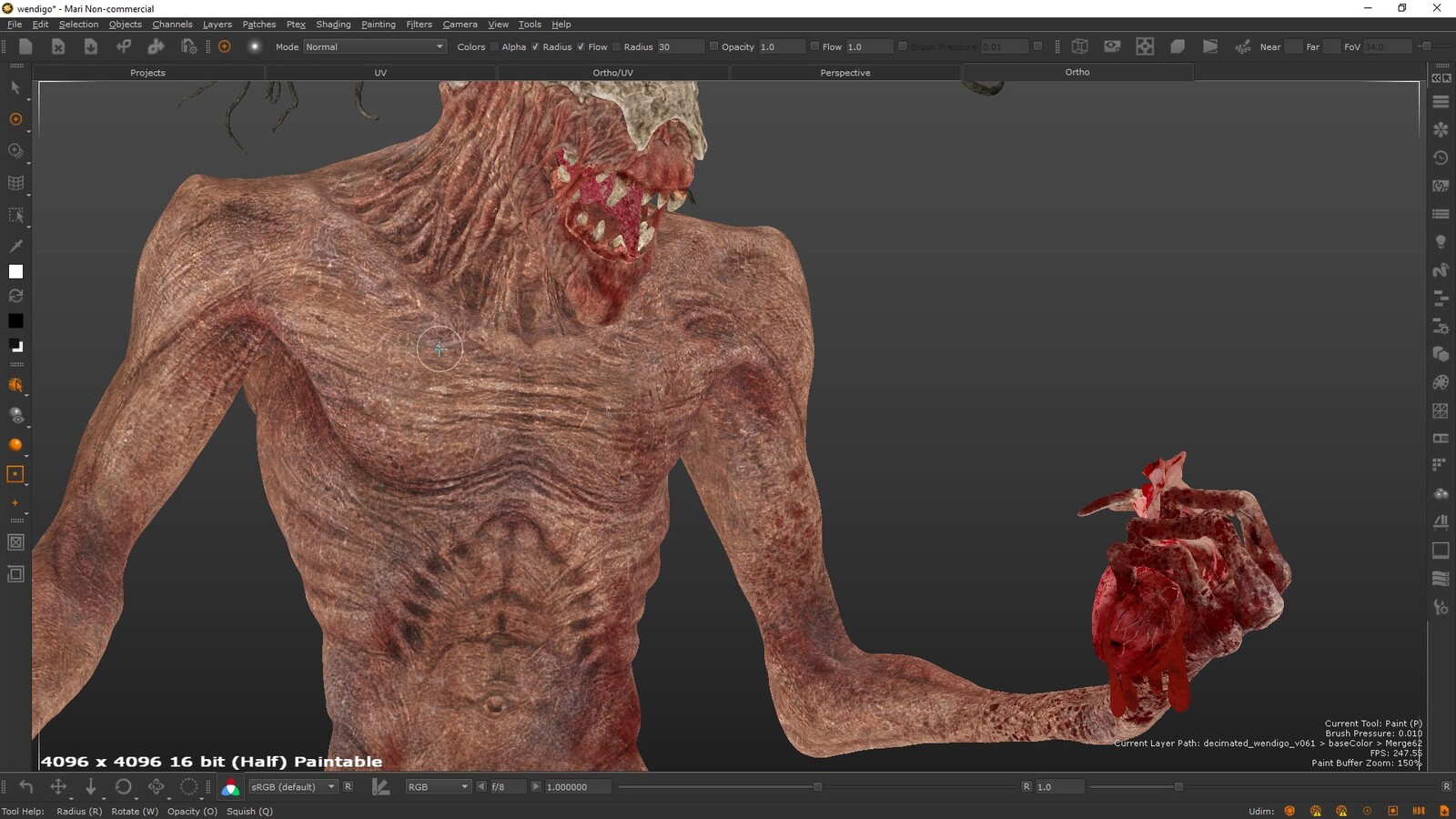This screenshot has height=819, width=1456.
Task: Open the RGB channel display dropdown
Action: [x=438, y=786]
